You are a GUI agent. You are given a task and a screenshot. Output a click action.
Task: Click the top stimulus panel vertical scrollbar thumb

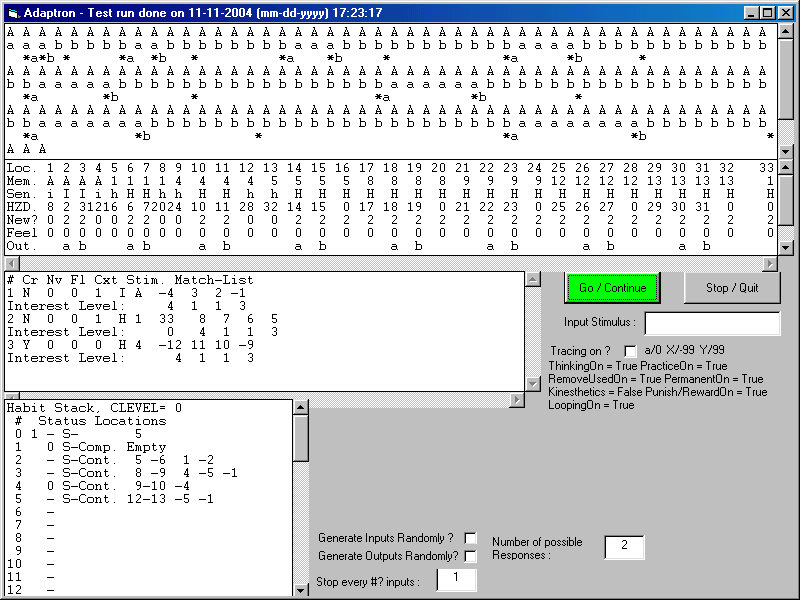[x=786, y=79]
